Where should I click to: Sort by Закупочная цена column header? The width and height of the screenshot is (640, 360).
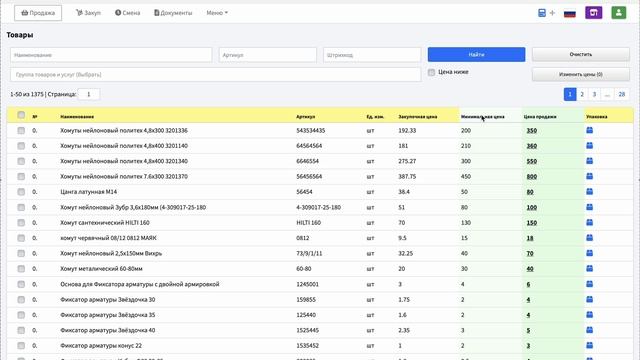418,117
